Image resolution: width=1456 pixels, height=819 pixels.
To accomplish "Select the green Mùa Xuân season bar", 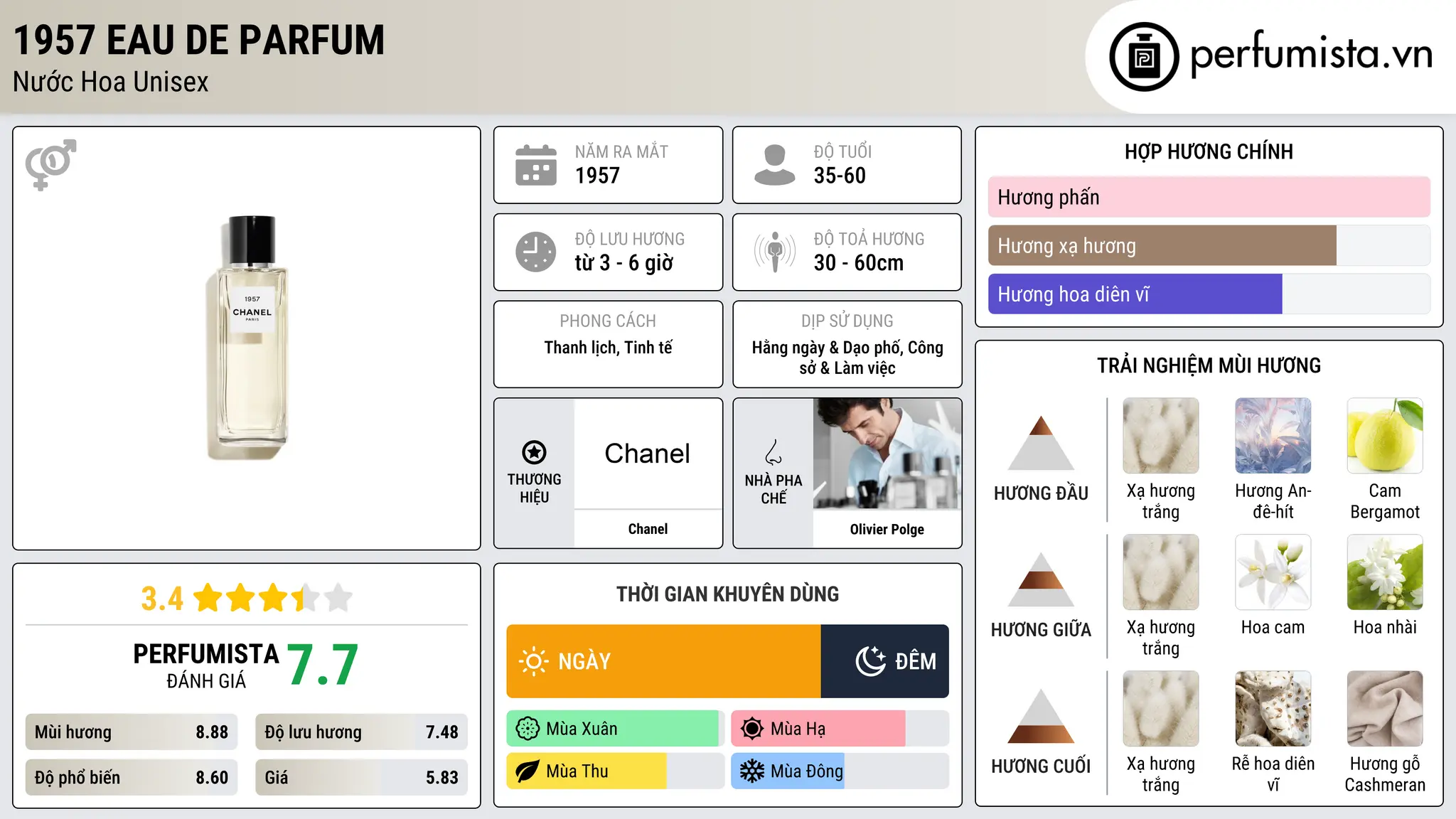I will click(x=613, y=729).
